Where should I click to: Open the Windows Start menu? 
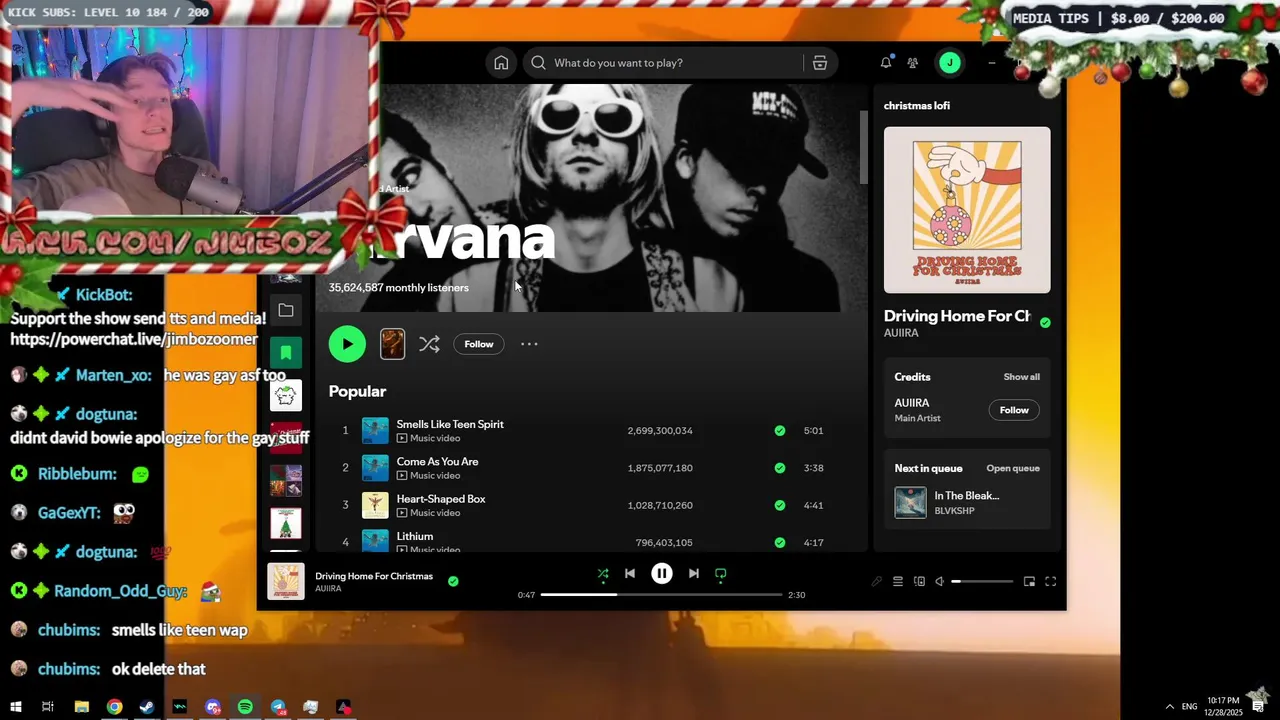coord(16,707)
